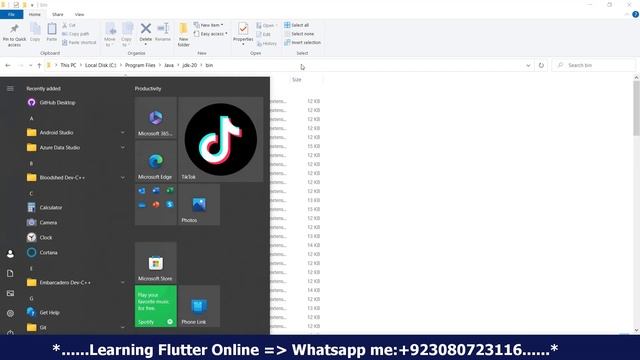
Task: Open the Spotify tile
Action: pos(156,306)
